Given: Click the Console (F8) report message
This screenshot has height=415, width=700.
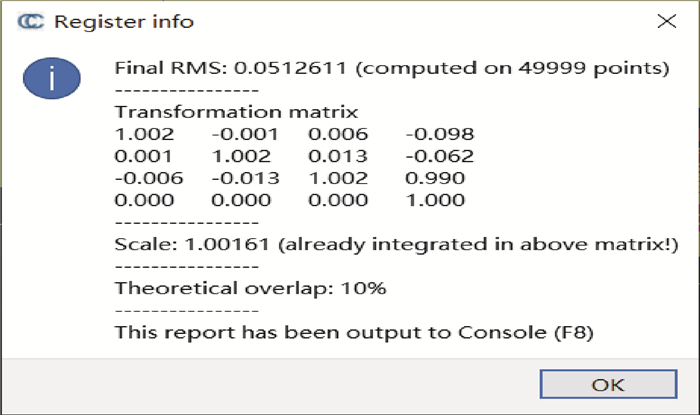Looking at the screenshot, I should 354,332.
